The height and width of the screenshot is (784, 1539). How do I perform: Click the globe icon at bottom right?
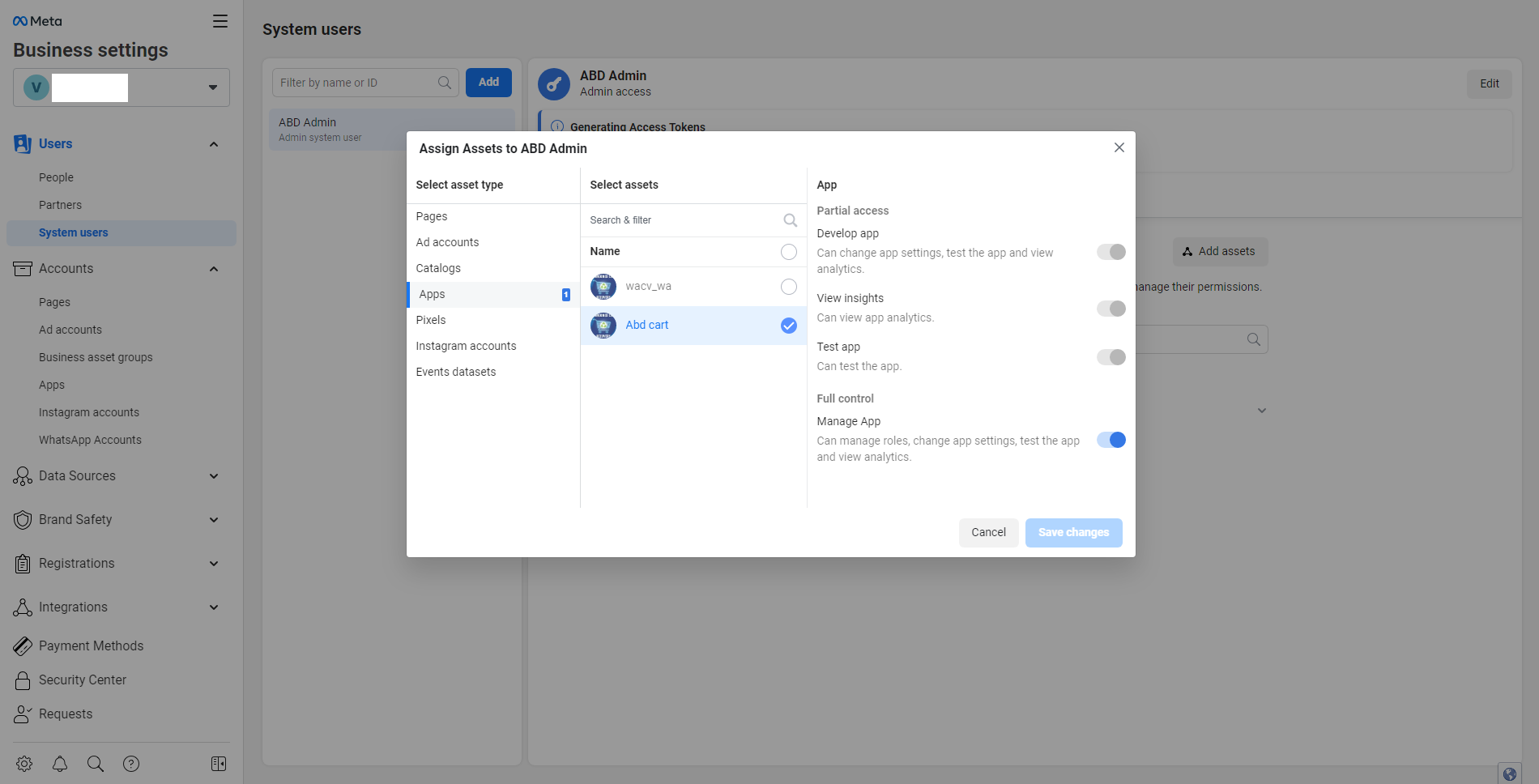1510,773
